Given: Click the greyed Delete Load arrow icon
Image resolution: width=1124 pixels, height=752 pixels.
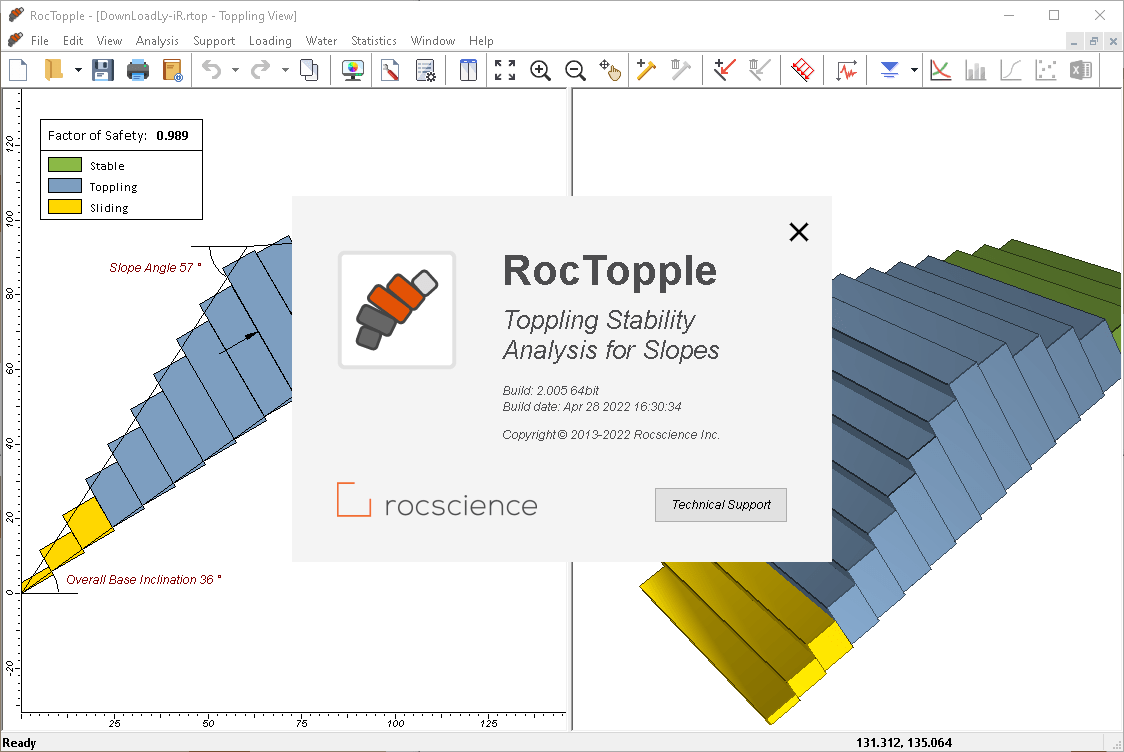Looking at the screenshot, I should [x=759, y=70].
